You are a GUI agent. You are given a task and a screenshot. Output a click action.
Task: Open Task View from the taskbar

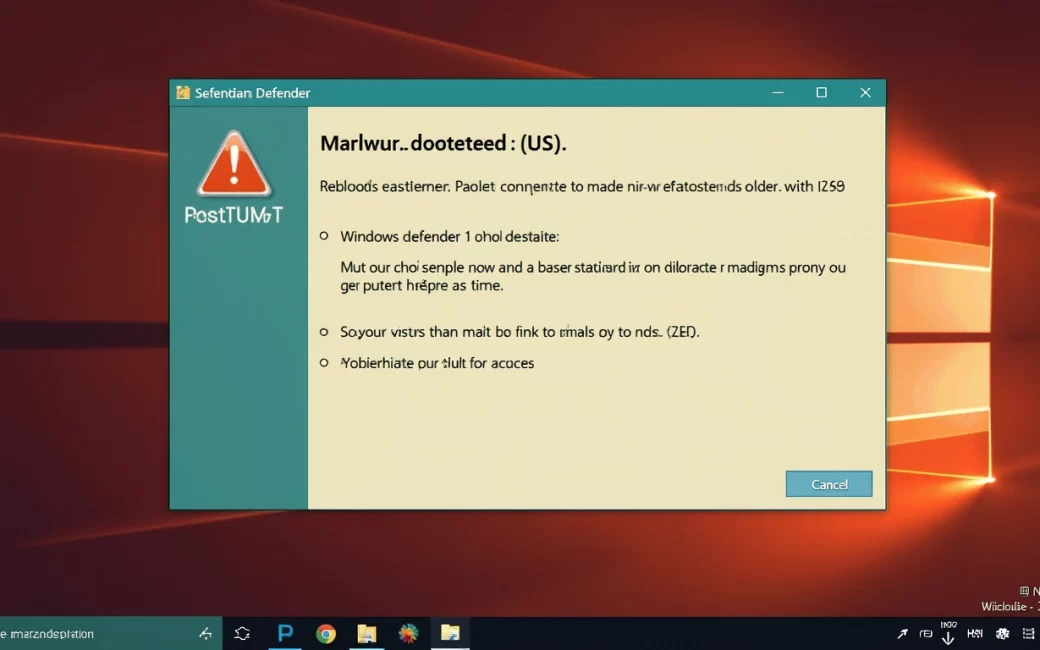(x=242, y=633)
